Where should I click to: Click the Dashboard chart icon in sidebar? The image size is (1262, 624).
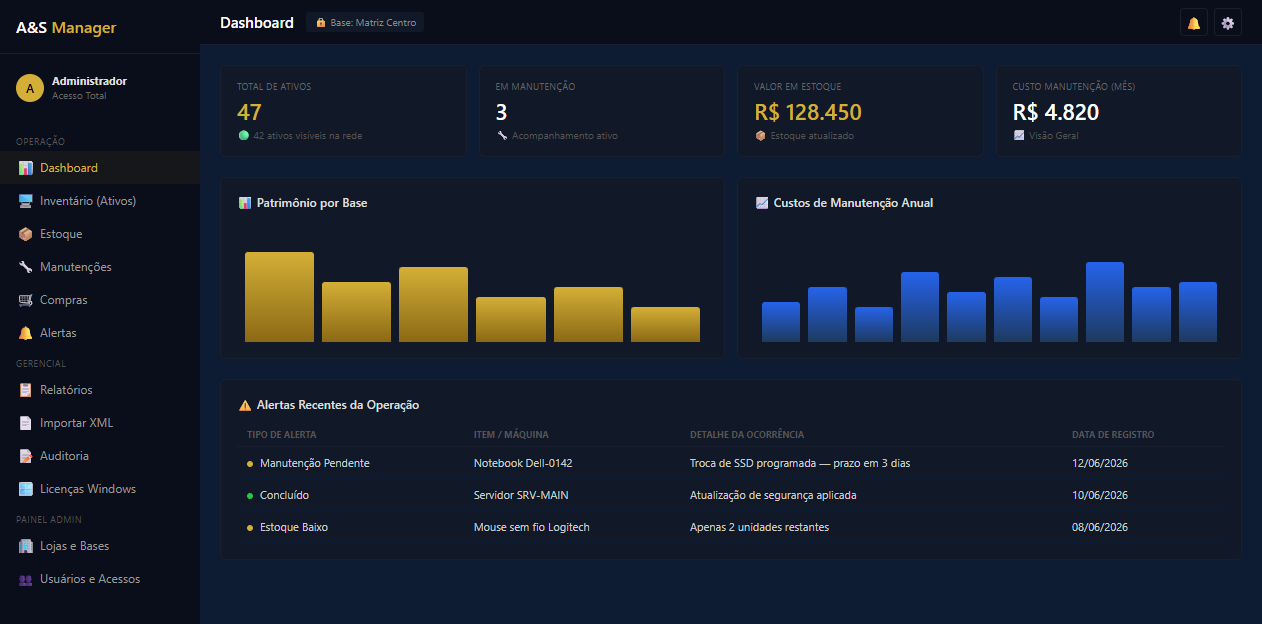[26, 168]
